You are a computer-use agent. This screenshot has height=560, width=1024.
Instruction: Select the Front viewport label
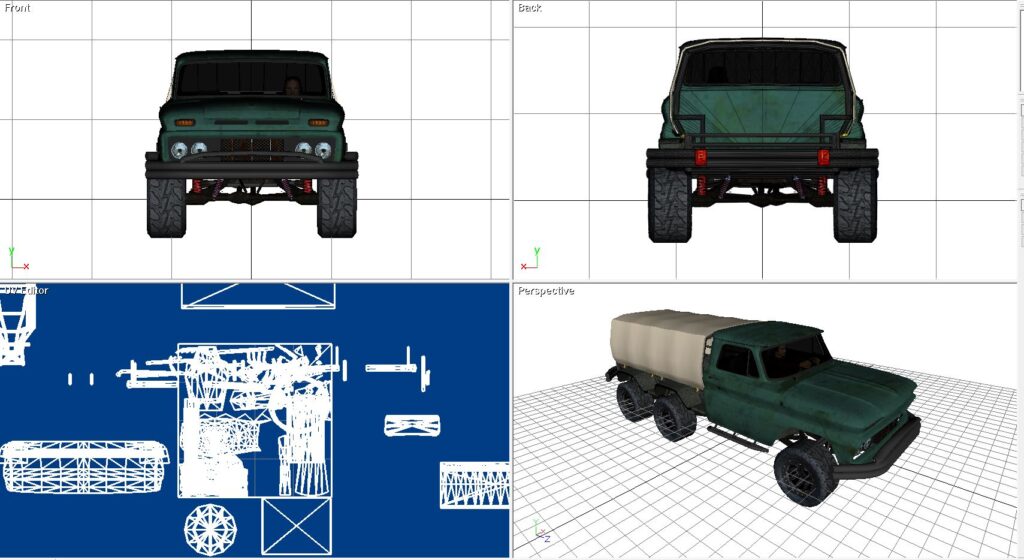[17, 8]
